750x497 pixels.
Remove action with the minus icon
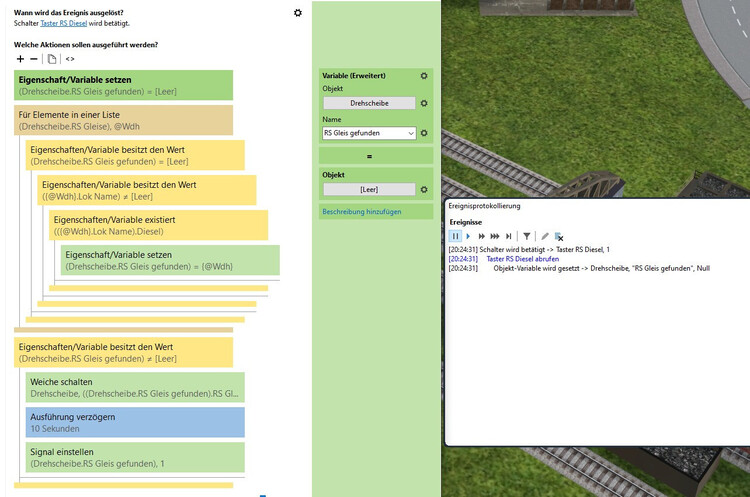pos(34,59)
